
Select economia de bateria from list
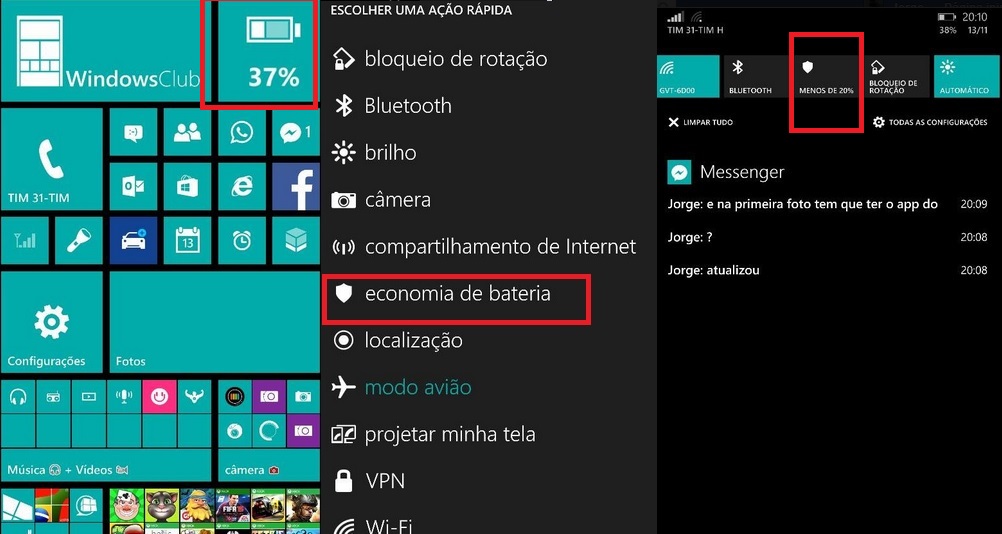[457, 294]
